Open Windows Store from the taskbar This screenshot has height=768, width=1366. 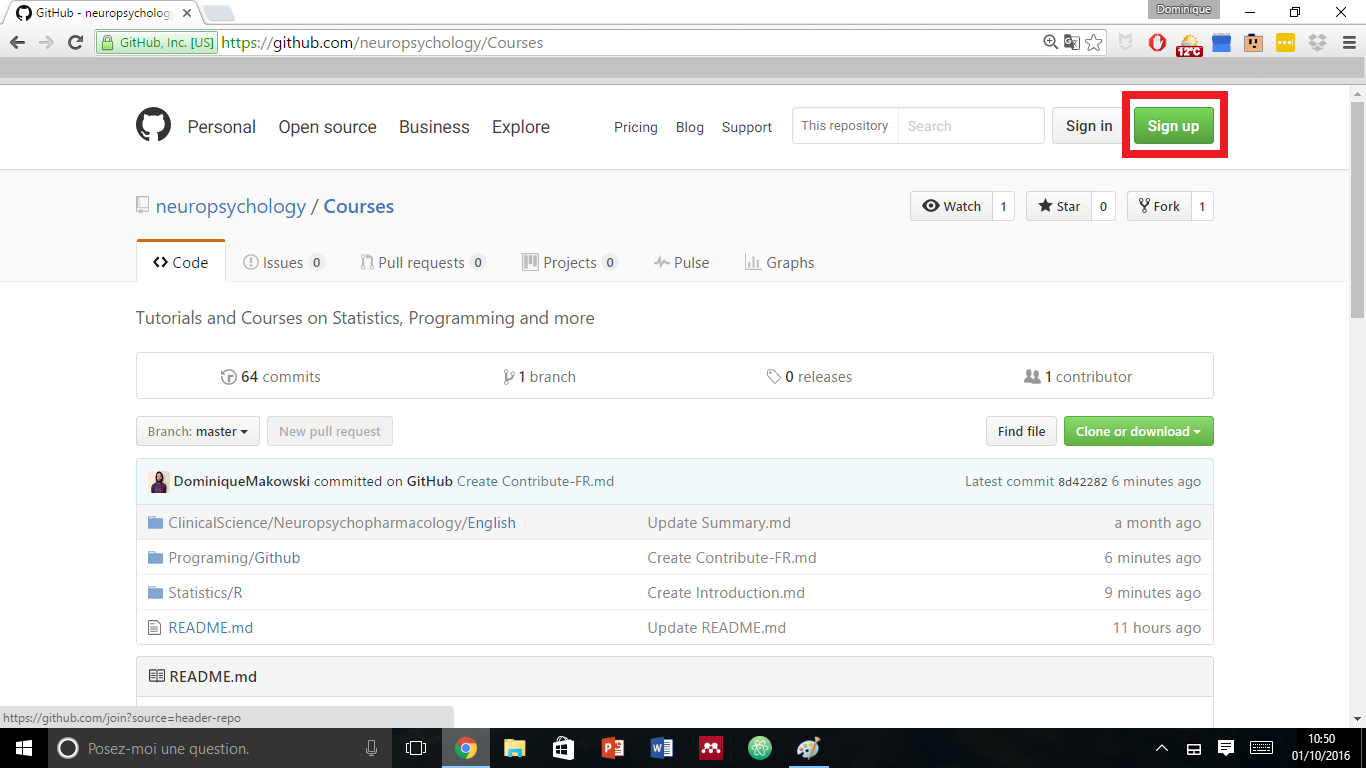click(563, 748)
